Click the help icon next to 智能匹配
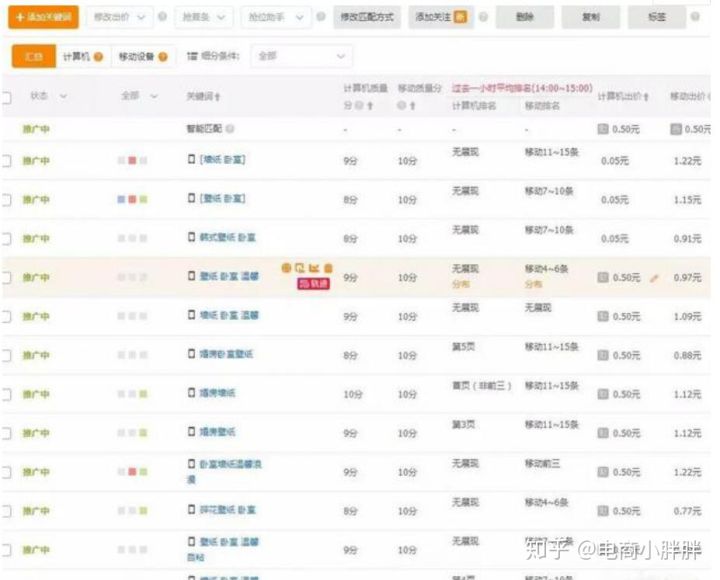Screen dimensions: 720x580 point(231,129)
